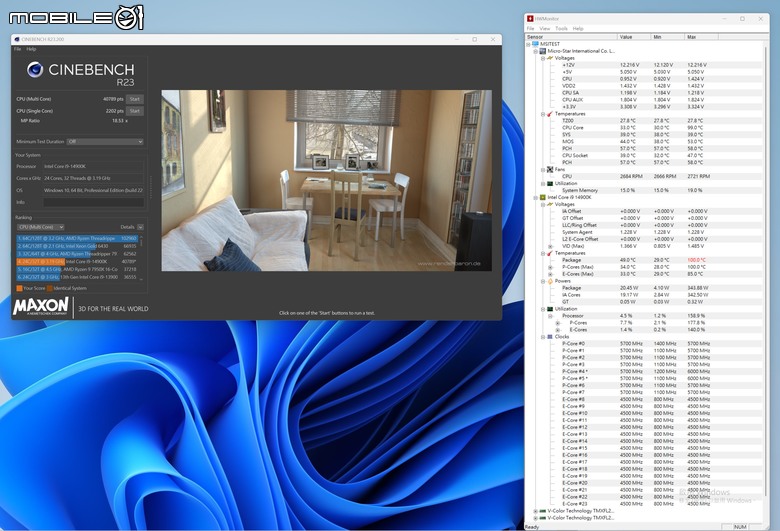Expand the P-Cores (Max) temperature row
Screen dimensions: 780x531
550,267
